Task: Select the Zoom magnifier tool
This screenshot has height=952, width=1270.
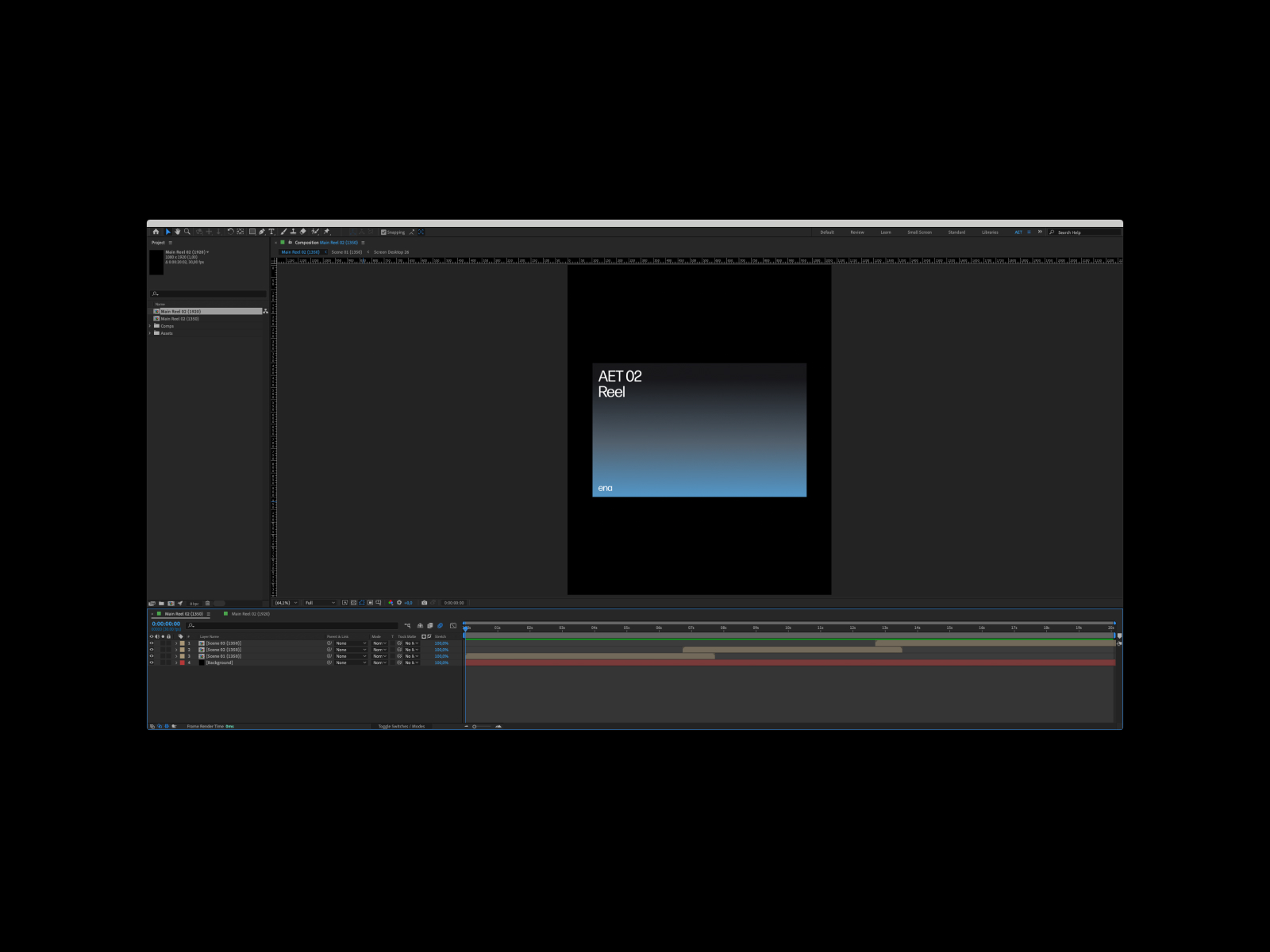Action: (187, 232)
